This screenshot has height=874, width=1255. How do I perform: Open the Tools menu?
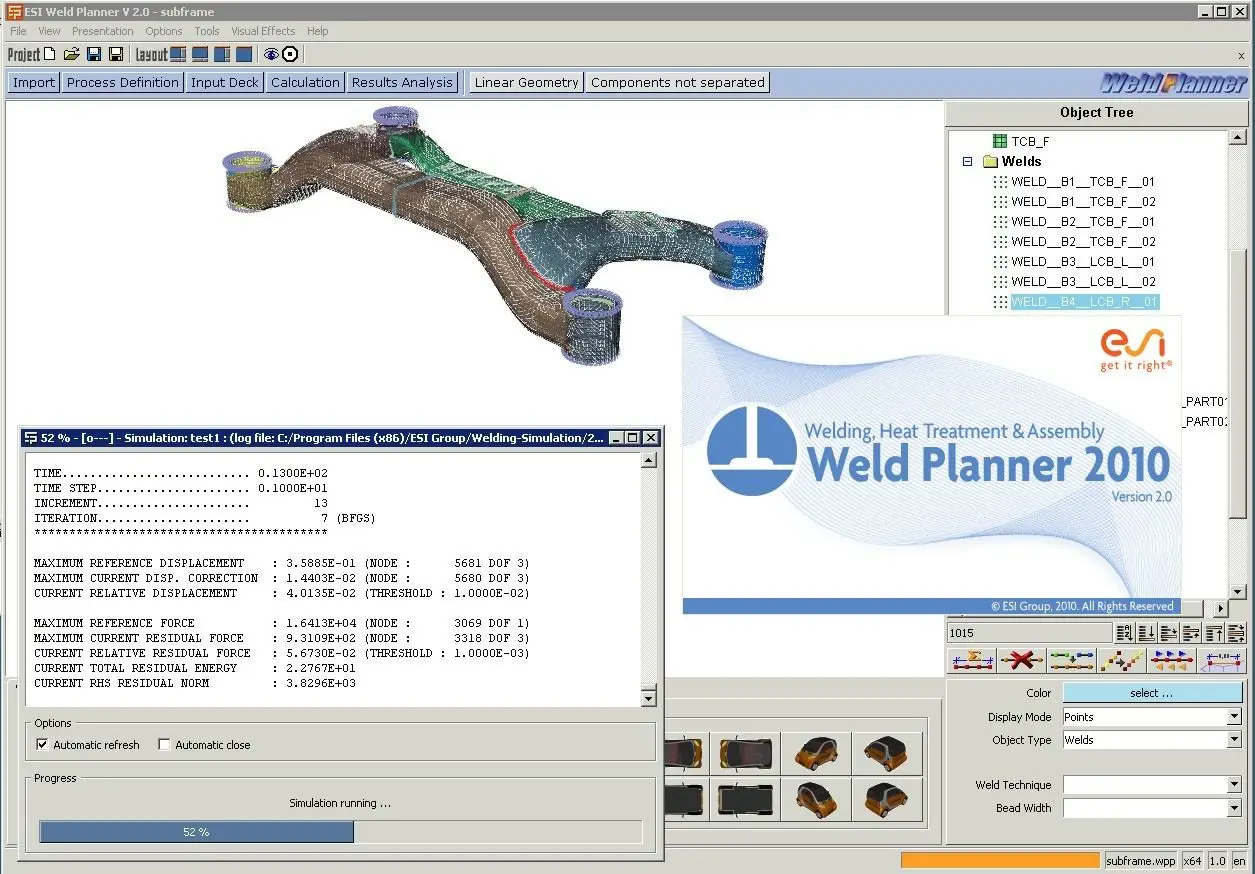(x=207, y=31)
